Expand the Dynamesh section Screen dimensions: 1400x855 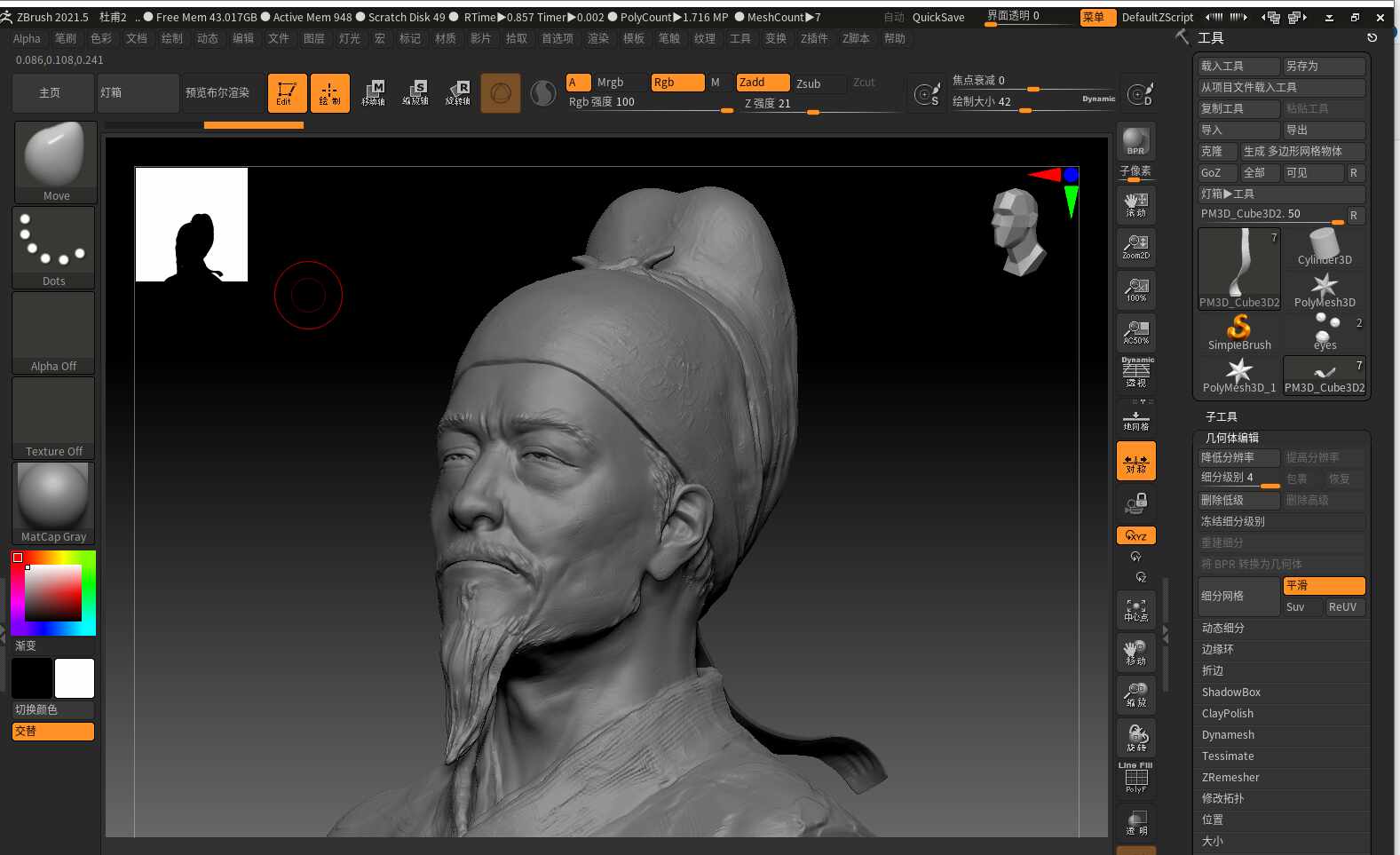(x=1280, y=735)
